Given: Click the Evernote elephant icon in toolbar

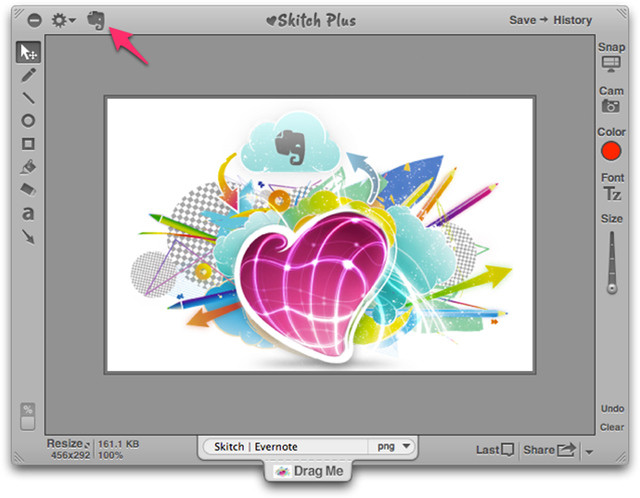Looking at the screenshot, I should point(96,20).
